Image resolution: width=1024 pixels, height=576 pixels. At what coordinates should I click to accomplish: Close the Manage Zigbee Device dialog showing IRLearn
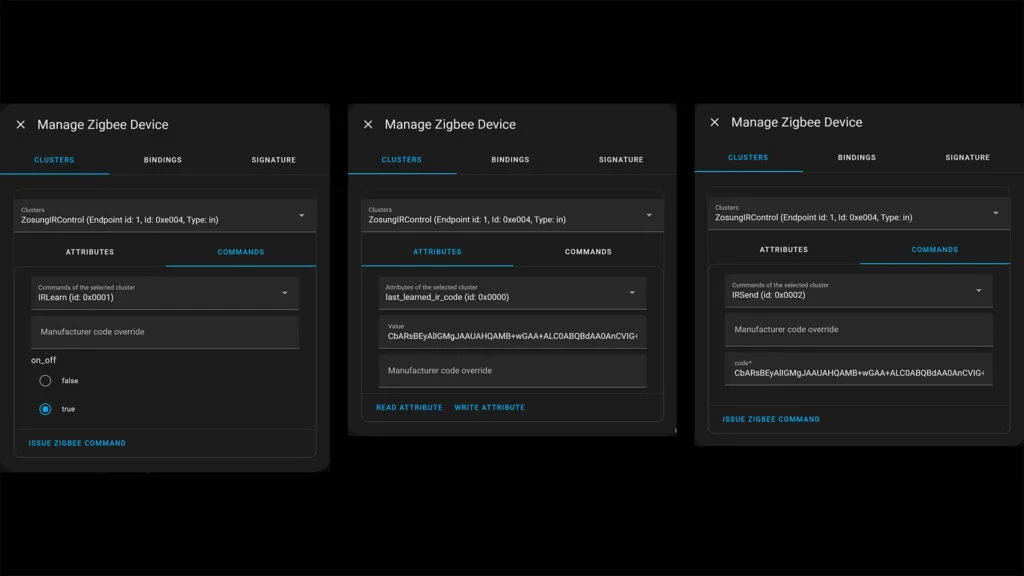(x=20, y=125)
